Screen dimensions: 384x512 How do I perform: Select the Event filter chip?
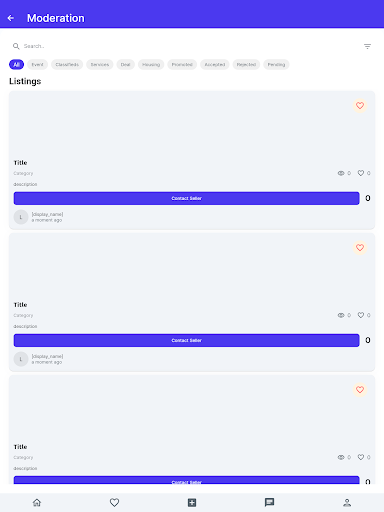[37, 64]
